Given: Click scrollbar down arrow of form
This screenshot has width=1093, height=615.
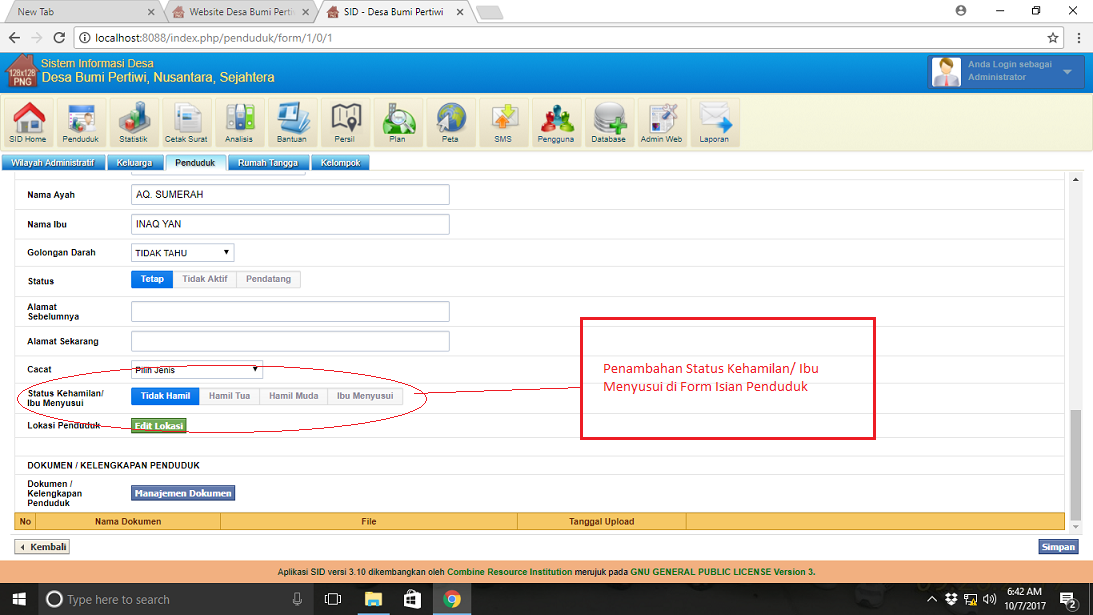Looking at the screenshot, I should tap(1076, 527).
